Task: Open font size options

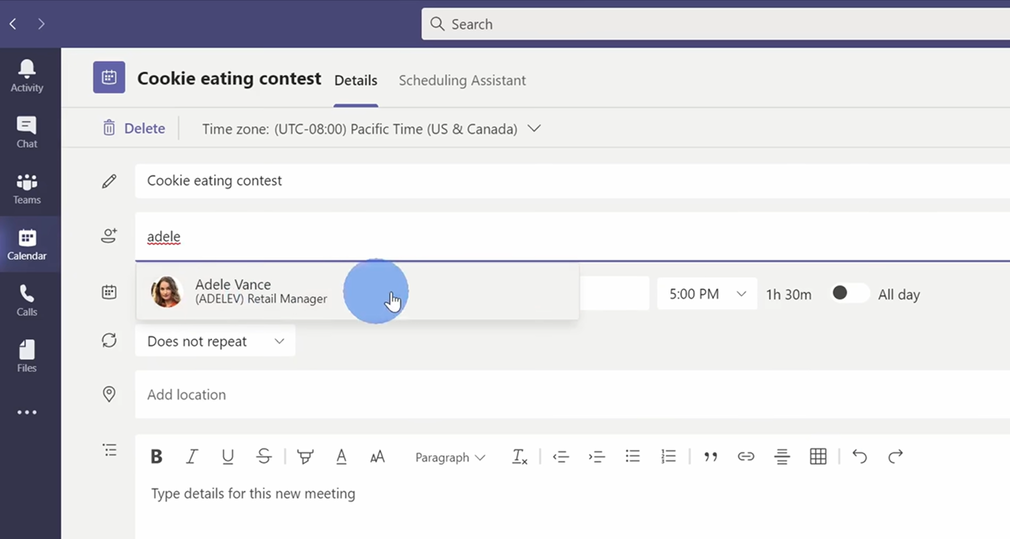Action: [x=377, y=457]
